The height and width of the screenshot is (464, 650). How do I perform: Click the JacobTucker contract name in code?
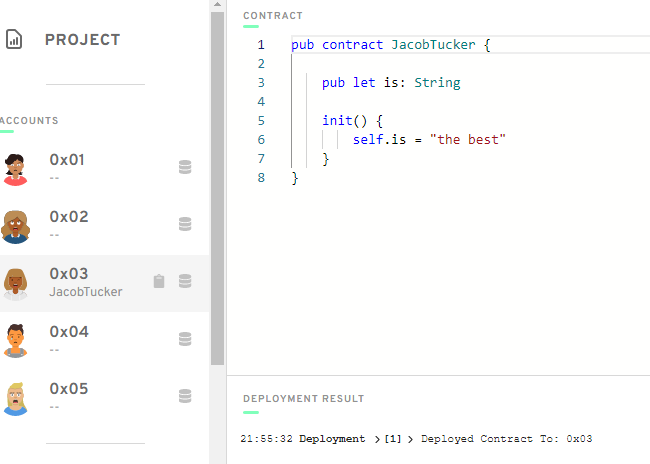point(433,45)
